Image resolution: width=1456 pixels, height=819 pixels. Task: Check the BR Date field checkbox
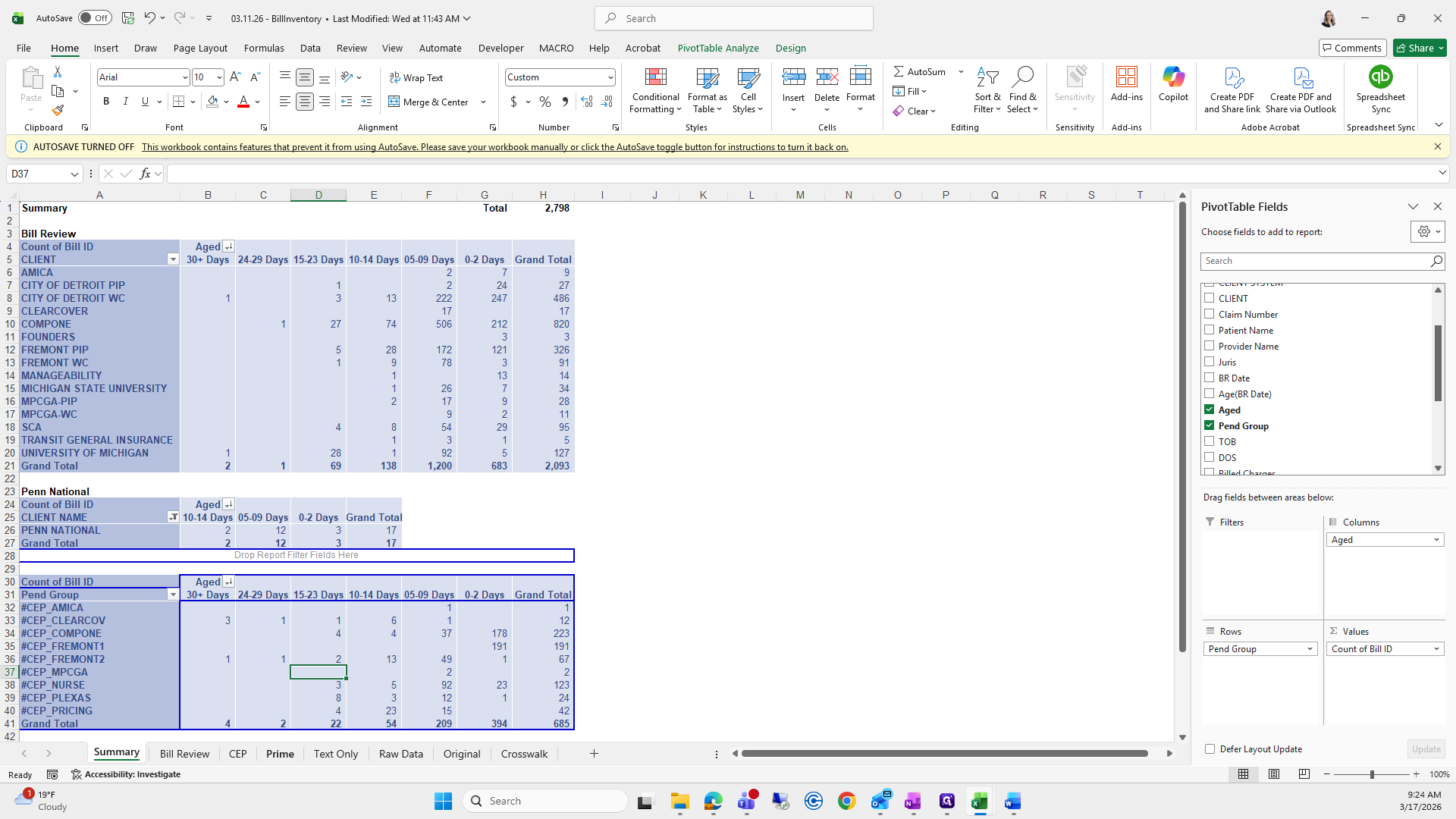[1210, 378]
